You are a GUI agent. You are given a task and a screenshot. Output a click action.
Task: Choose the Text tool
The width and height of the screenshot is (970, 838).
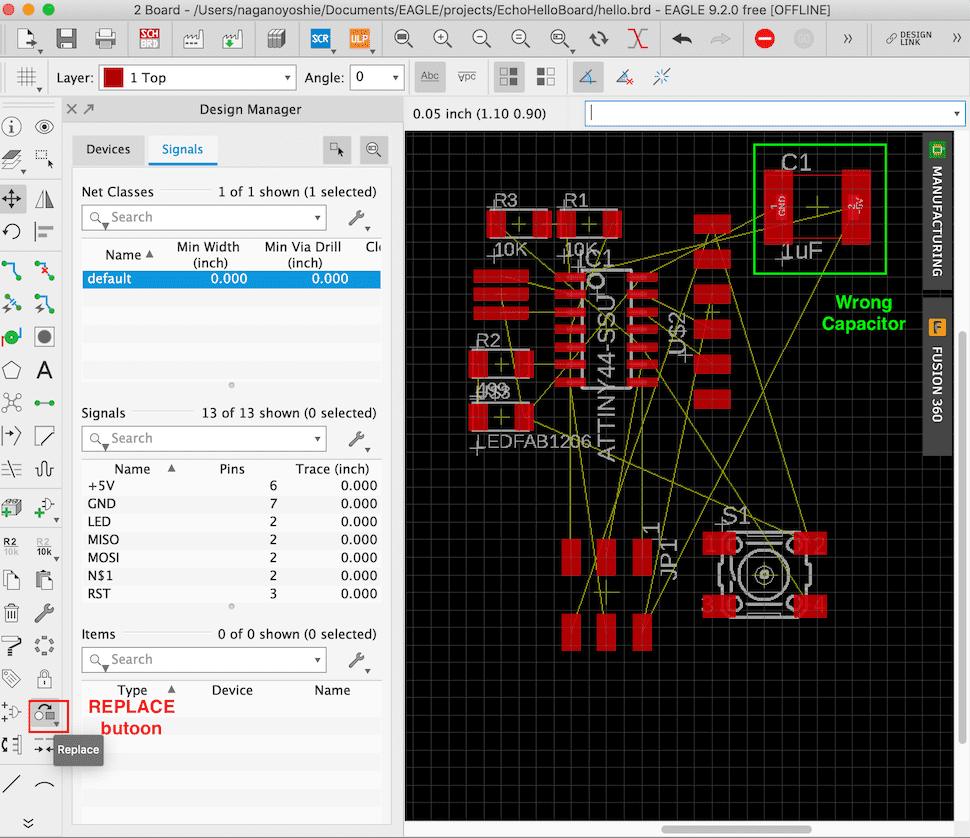click(x=44, y=370)
